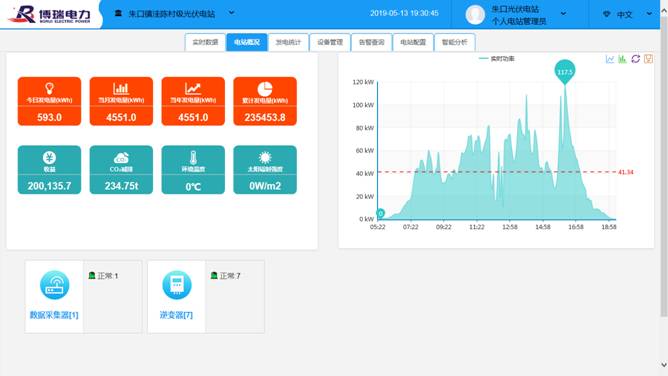Click the 数据采集器[1] link
The width and height of the screenshot is (668, 376).
[54, 315]
